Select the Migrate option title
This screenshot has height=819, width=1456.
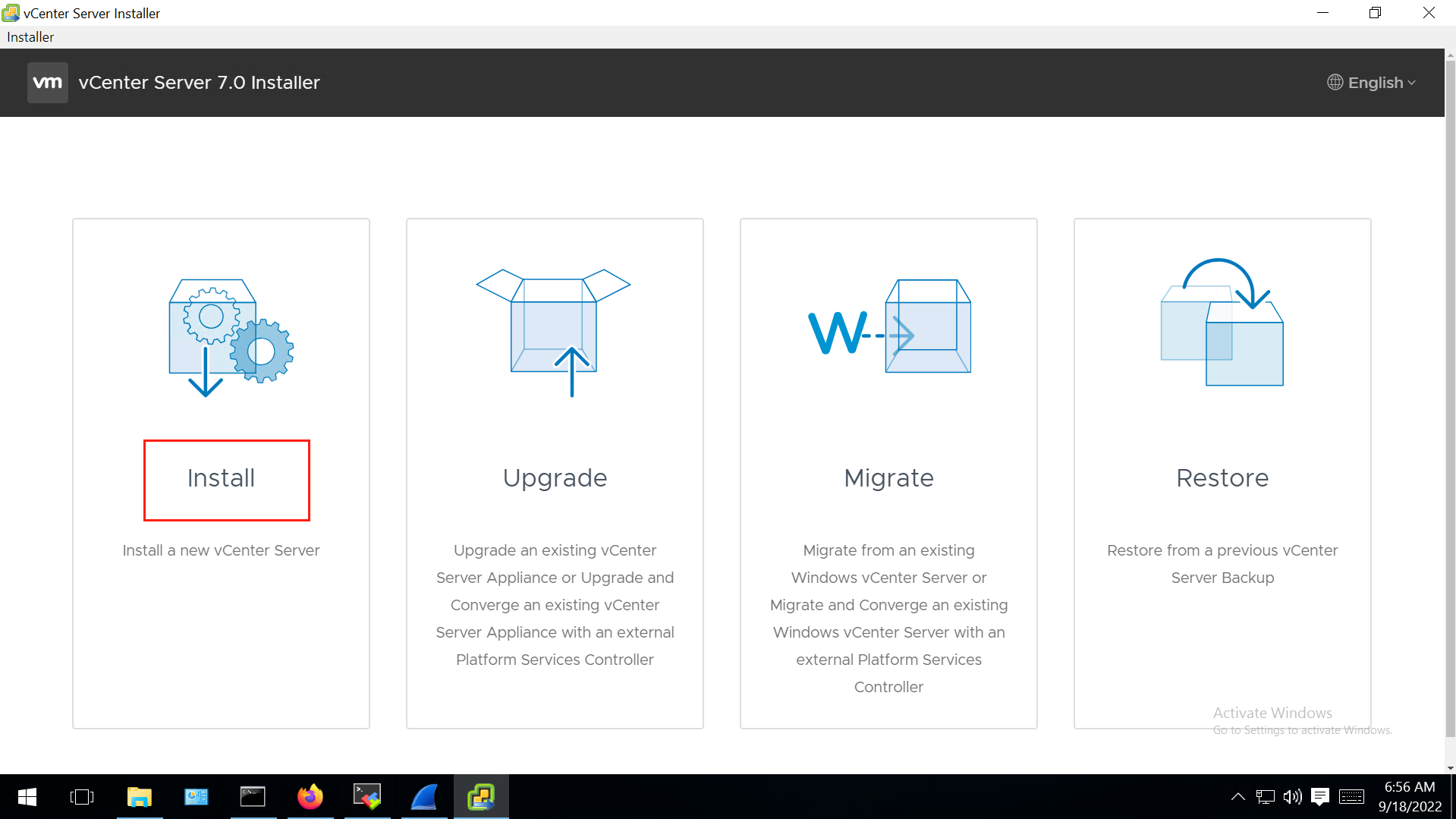[x=888, y=478]
